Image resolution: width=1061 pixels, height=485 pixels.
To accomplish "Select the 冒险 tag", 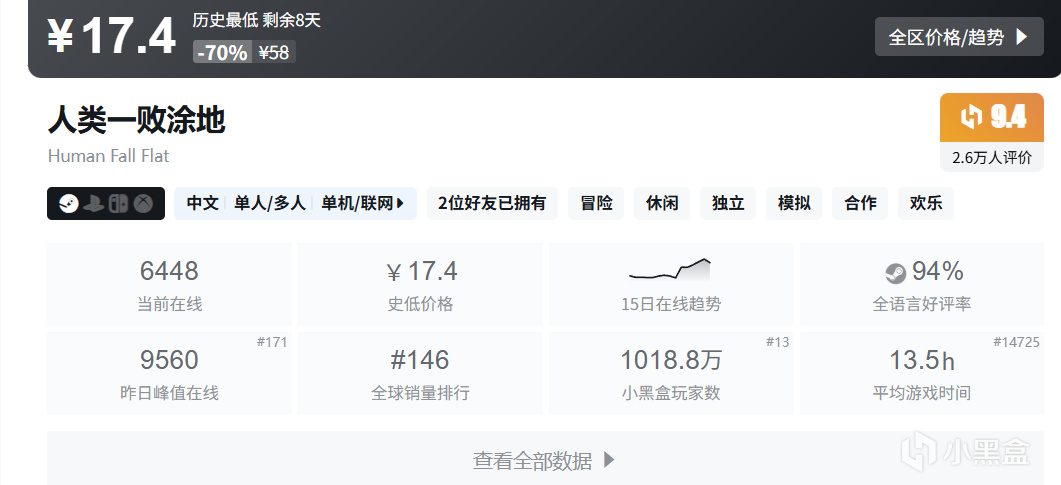I will [x=596, y=204].
